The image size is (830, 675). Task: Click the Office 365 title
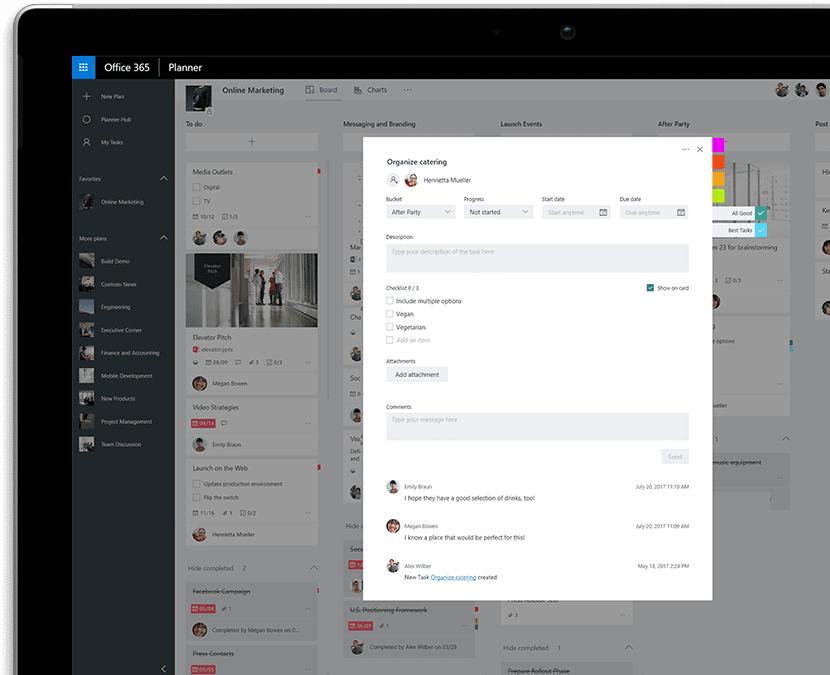(x=127, y=67)
